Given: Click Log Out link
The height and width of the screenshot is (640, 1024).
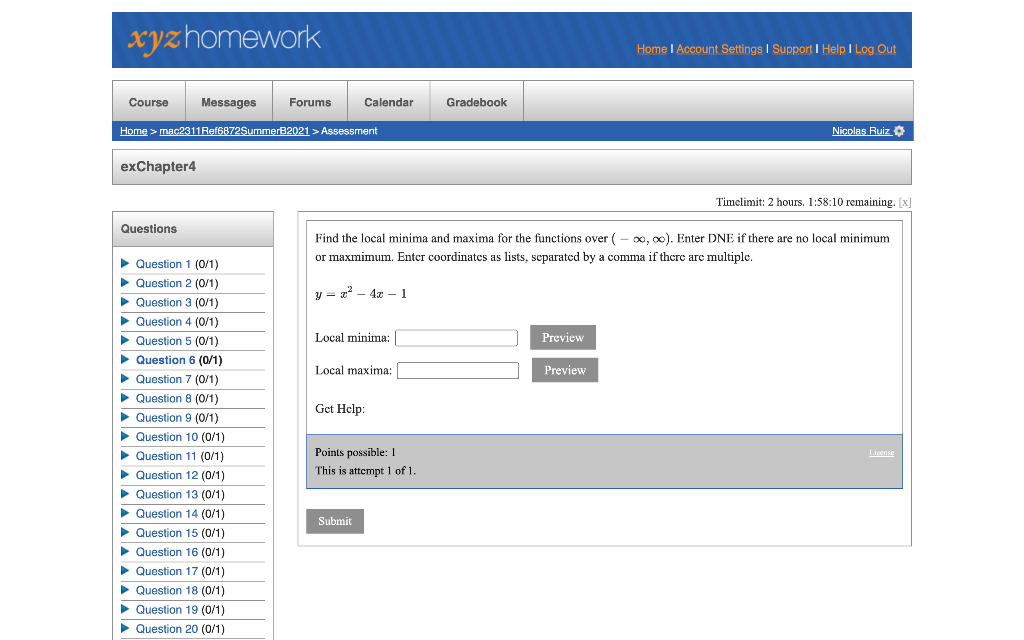Looking at the screenshot, I should tap(876, 49).
